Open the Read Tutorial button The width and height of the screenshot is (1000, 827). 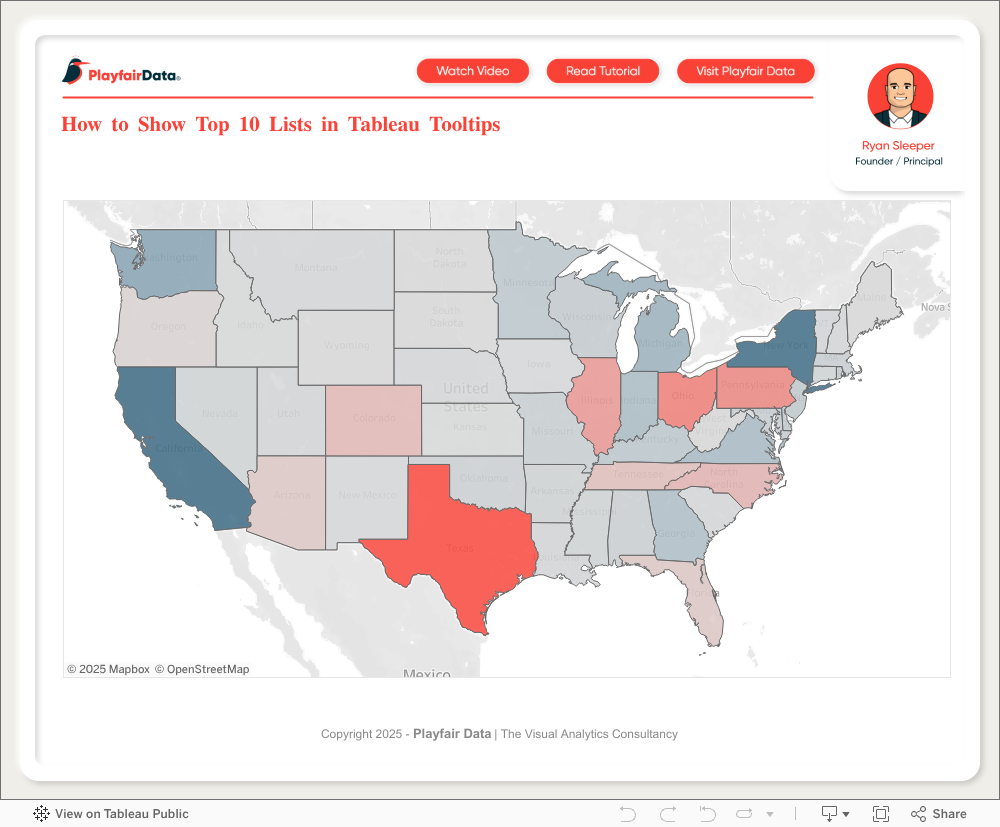(603, 71)
